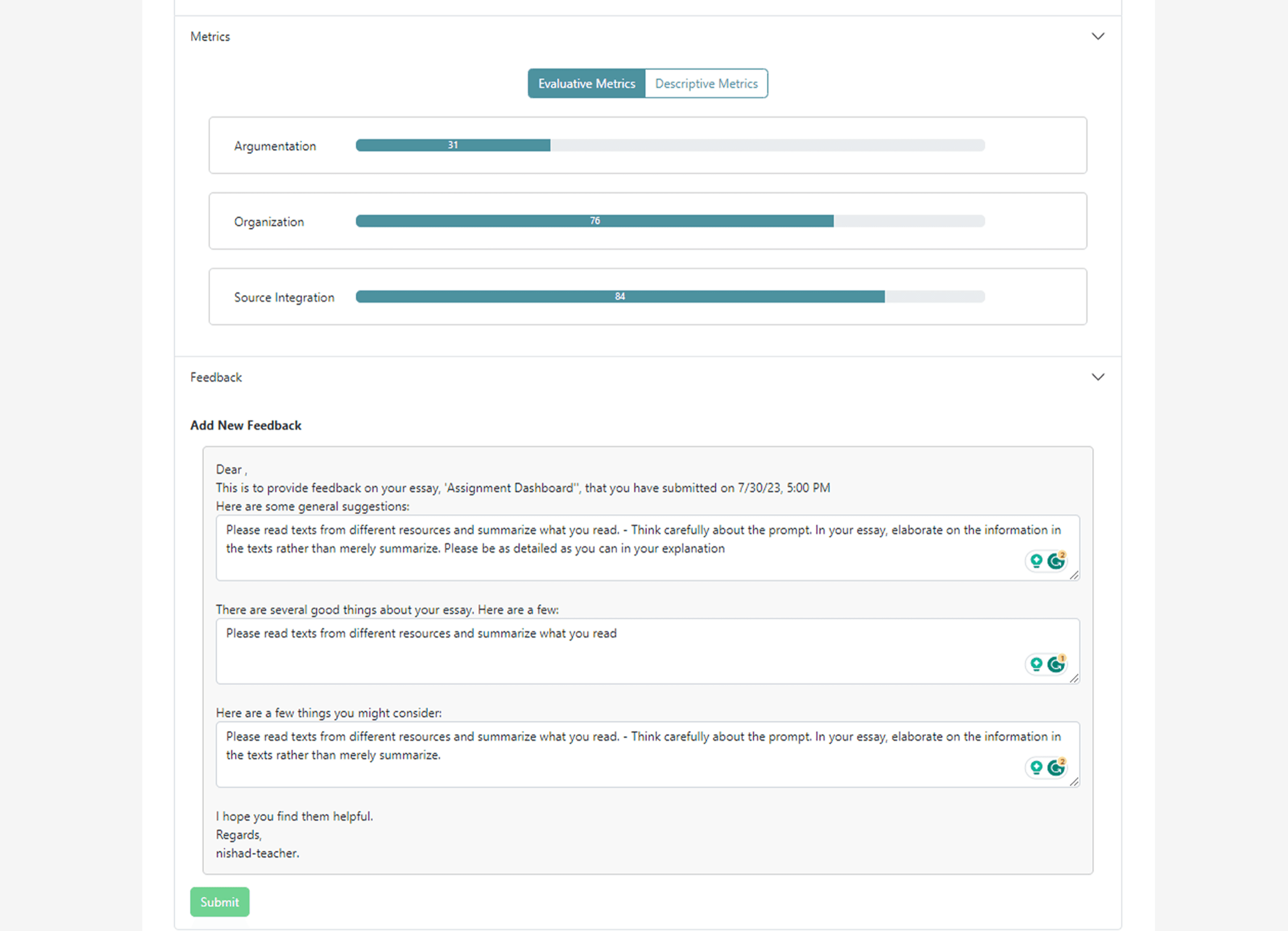Switch to Evaluative Metrics tab
This screenshot has width=1288, height=931.
pyautogui.click(x=587, y=84)
